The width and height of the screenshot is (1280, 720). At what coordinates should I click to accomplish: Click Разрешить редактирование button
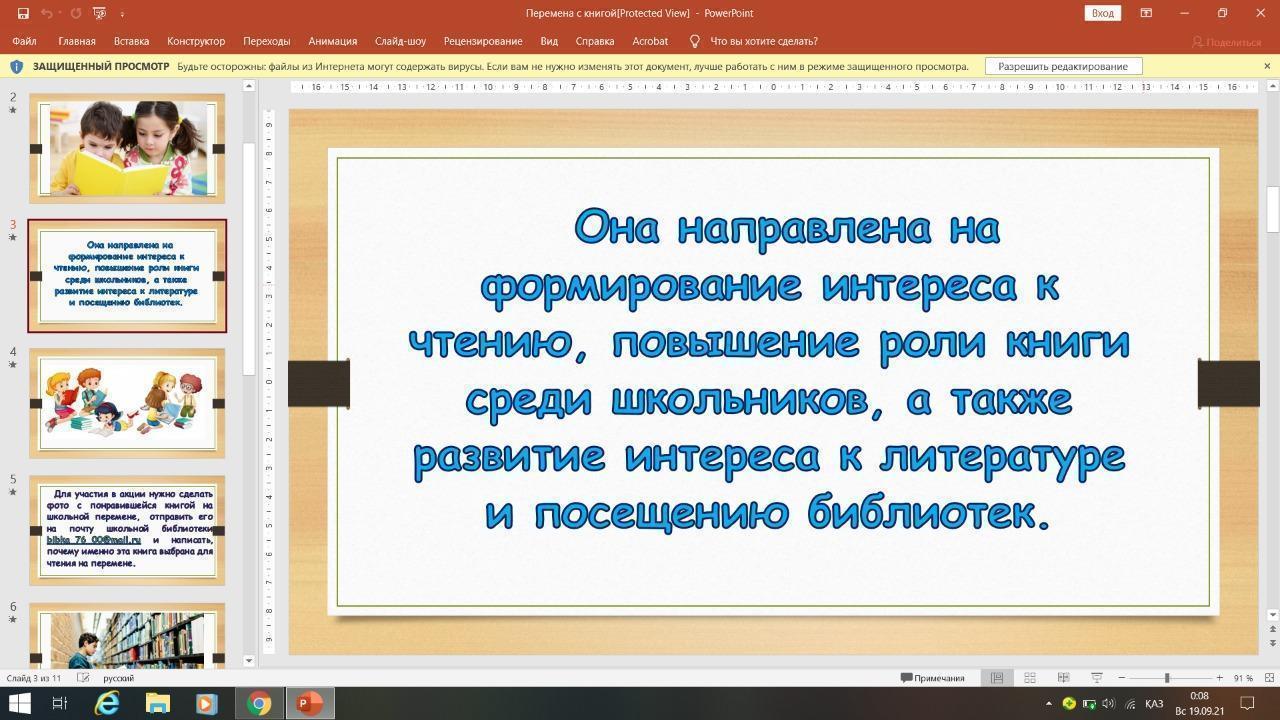(x=1063, y=66)
